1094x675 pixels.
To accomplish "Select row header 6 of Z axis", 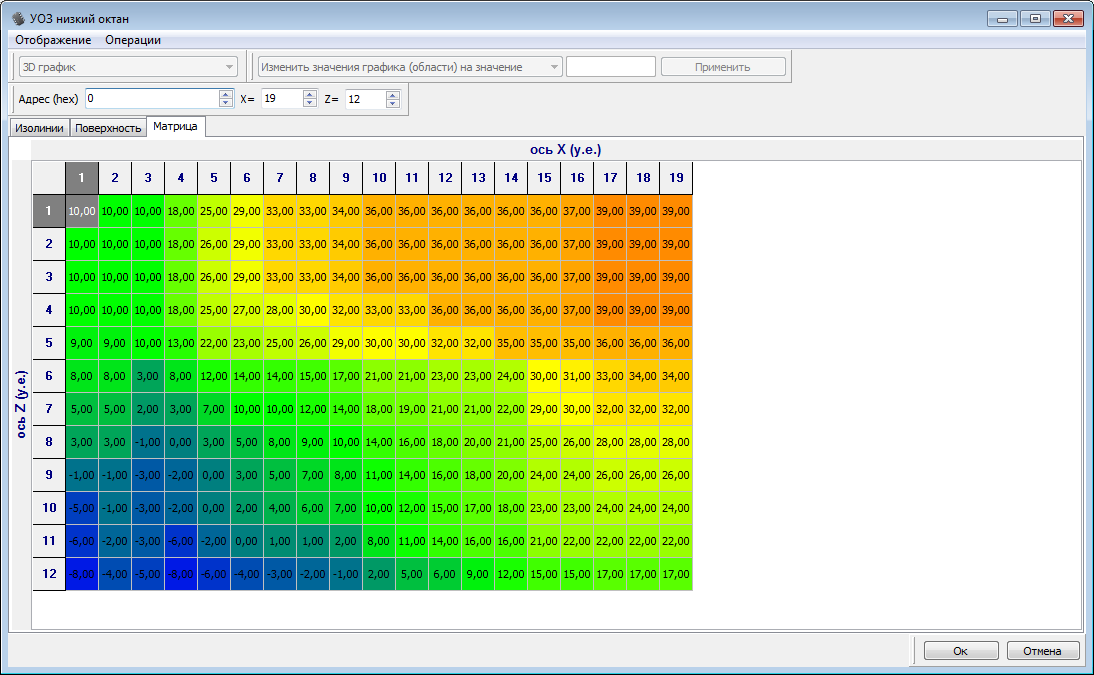I will [49, 376].
